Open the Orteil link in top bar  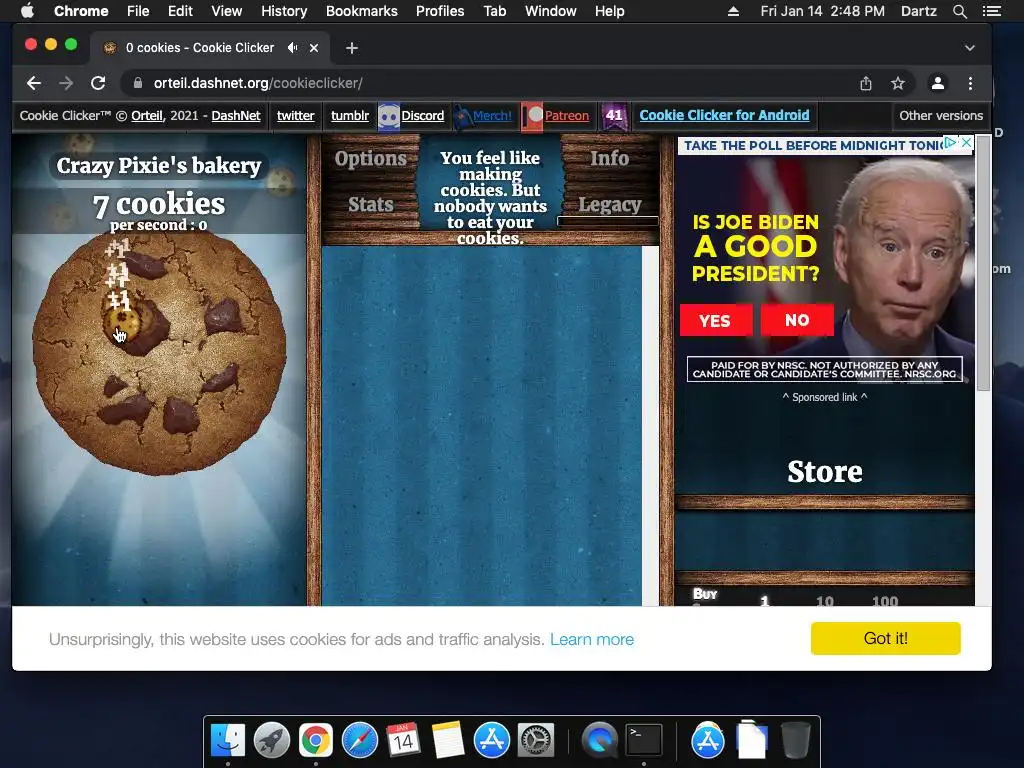[146, 116]
